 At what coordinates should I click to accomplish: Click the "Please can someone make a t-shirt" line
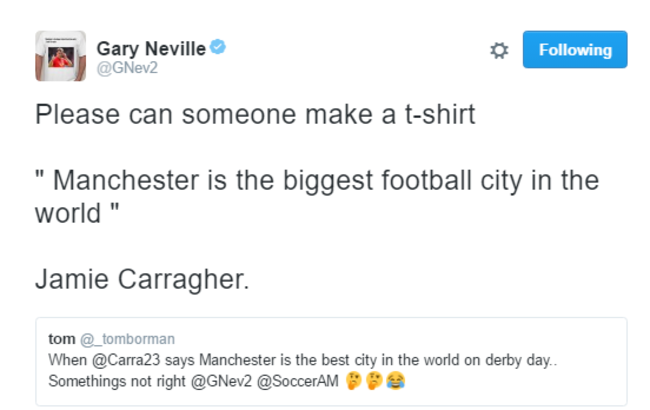(255, 115)
